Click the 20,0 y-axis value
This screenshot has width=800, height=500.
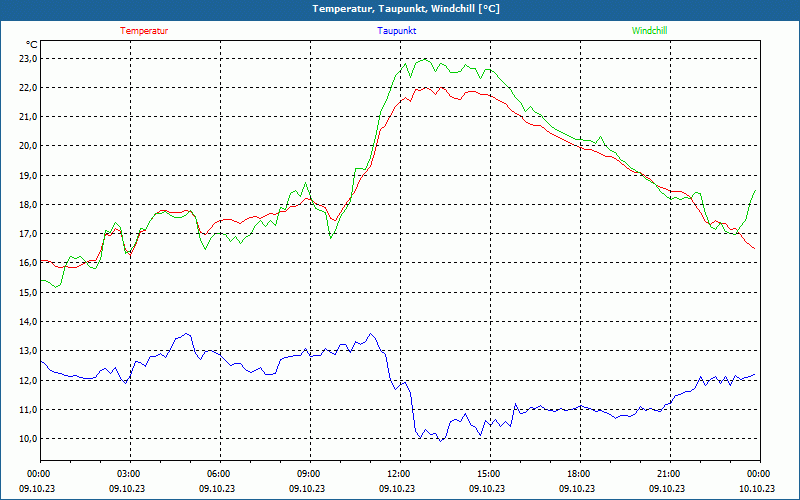click(29, 146)
